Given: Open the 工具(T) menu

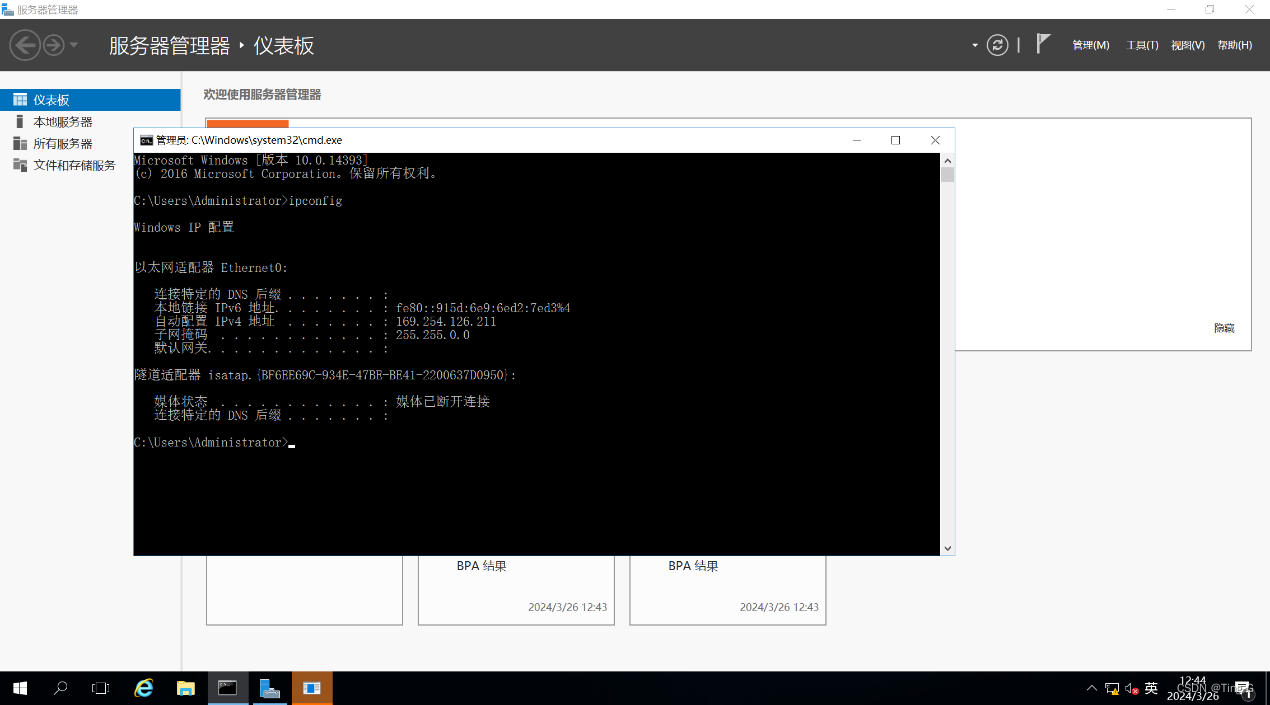Looking at the screenshot, I should 1141,45.
